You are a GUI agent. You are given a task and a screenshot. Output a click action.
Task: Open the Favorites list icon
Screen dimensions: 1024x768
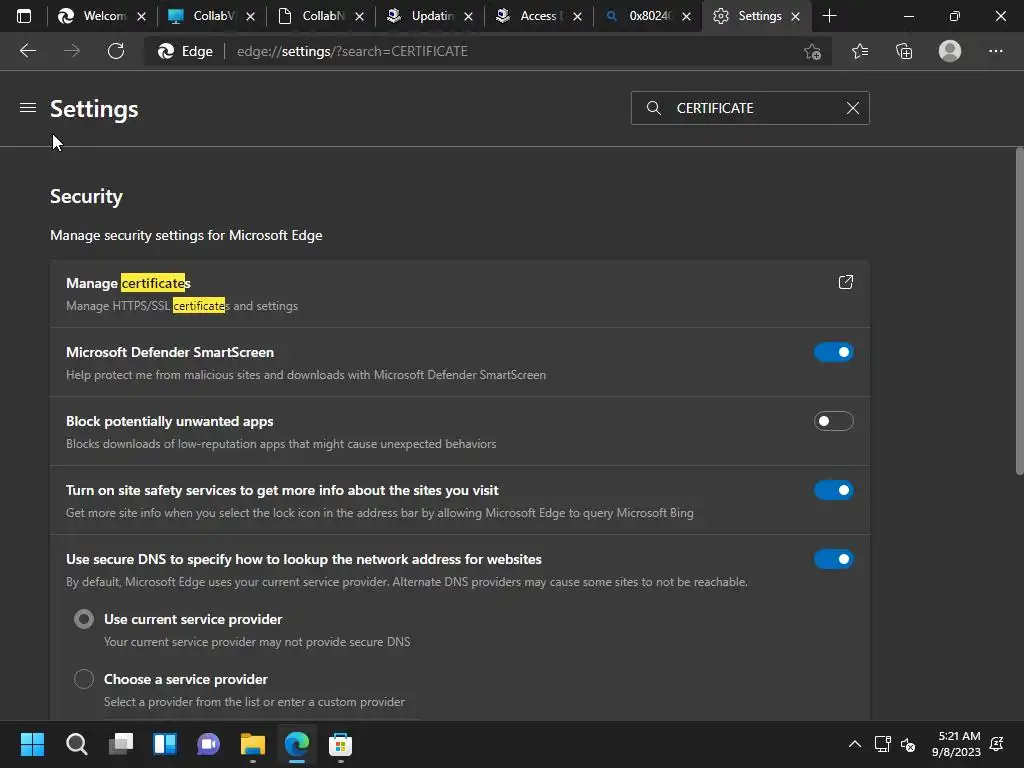tap(860, 51)
